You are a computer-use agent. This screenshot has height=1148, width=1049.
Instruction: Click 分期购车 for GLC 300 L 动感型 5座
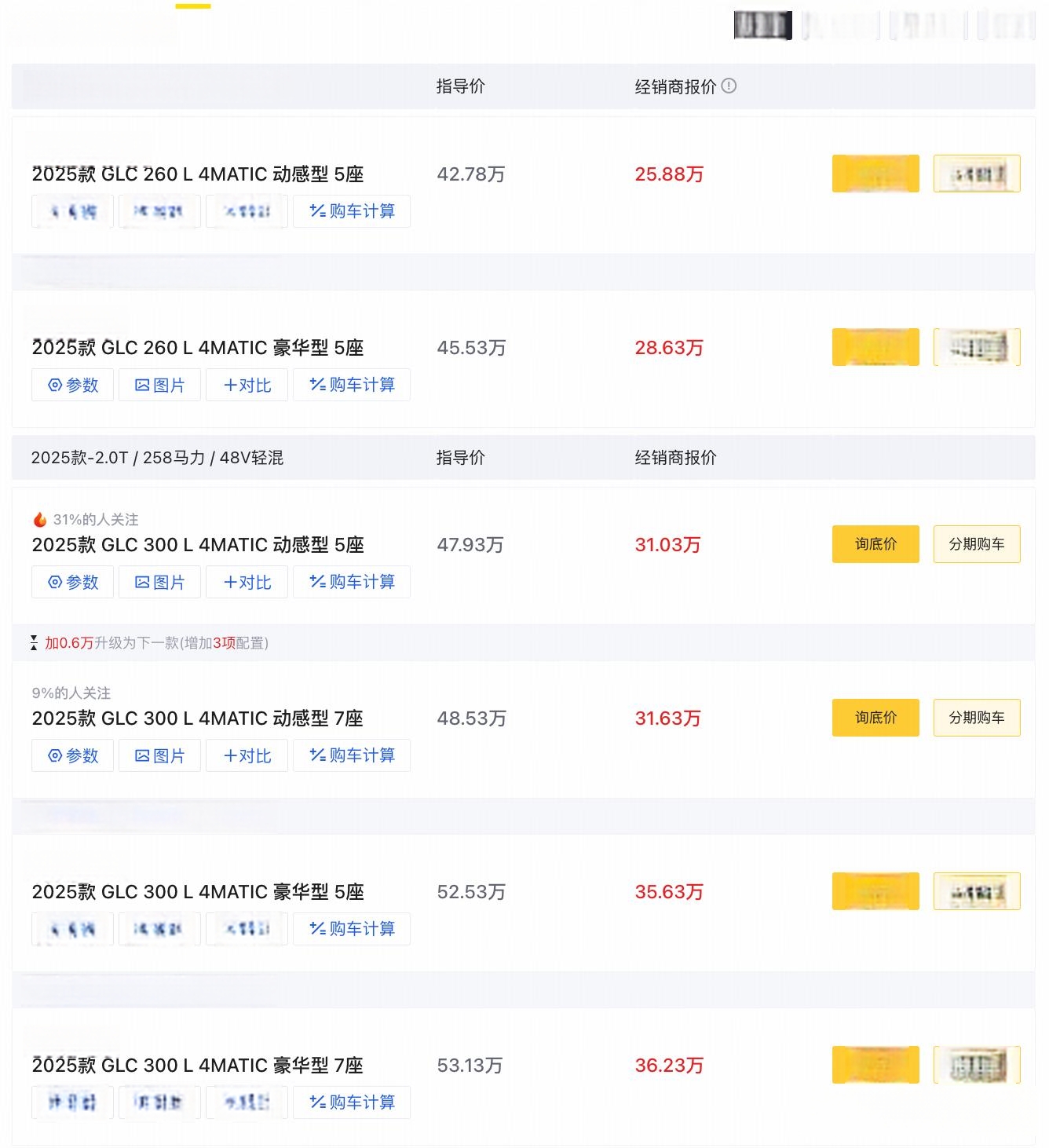click(x=977, y=544)
